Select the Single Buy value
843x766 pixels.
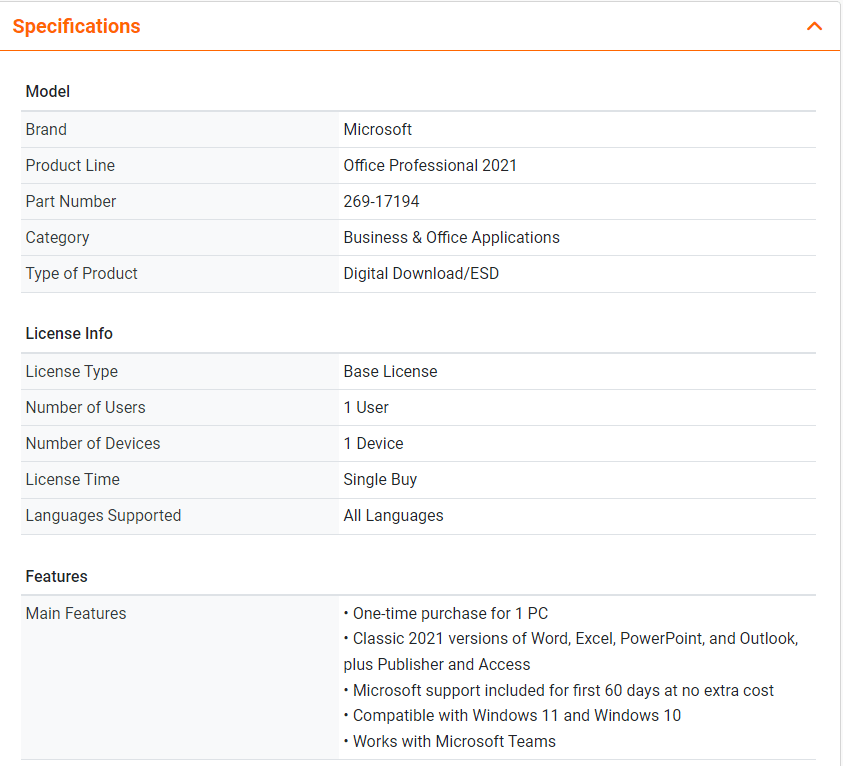(x=380, y=479)
